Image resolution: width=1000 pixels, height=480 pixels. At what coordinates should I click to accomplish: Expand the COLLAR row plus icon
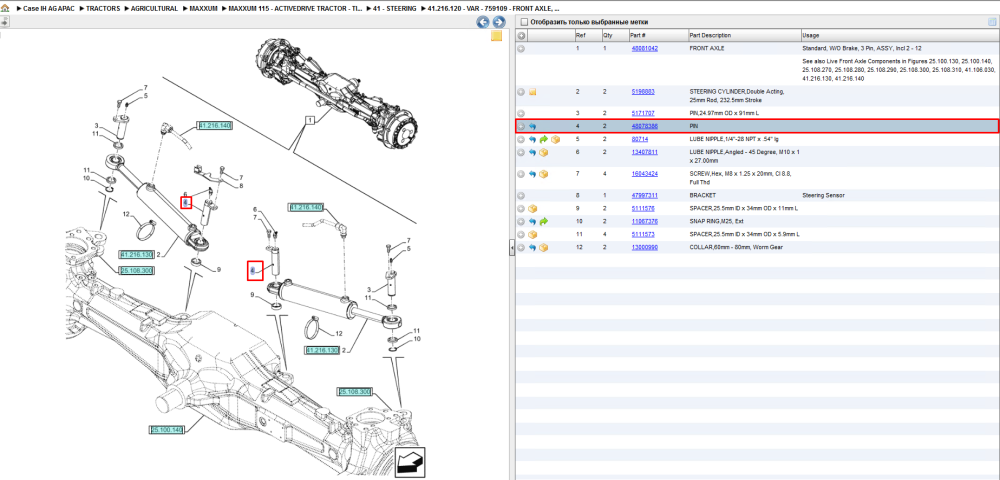click(x=521, y=247)
